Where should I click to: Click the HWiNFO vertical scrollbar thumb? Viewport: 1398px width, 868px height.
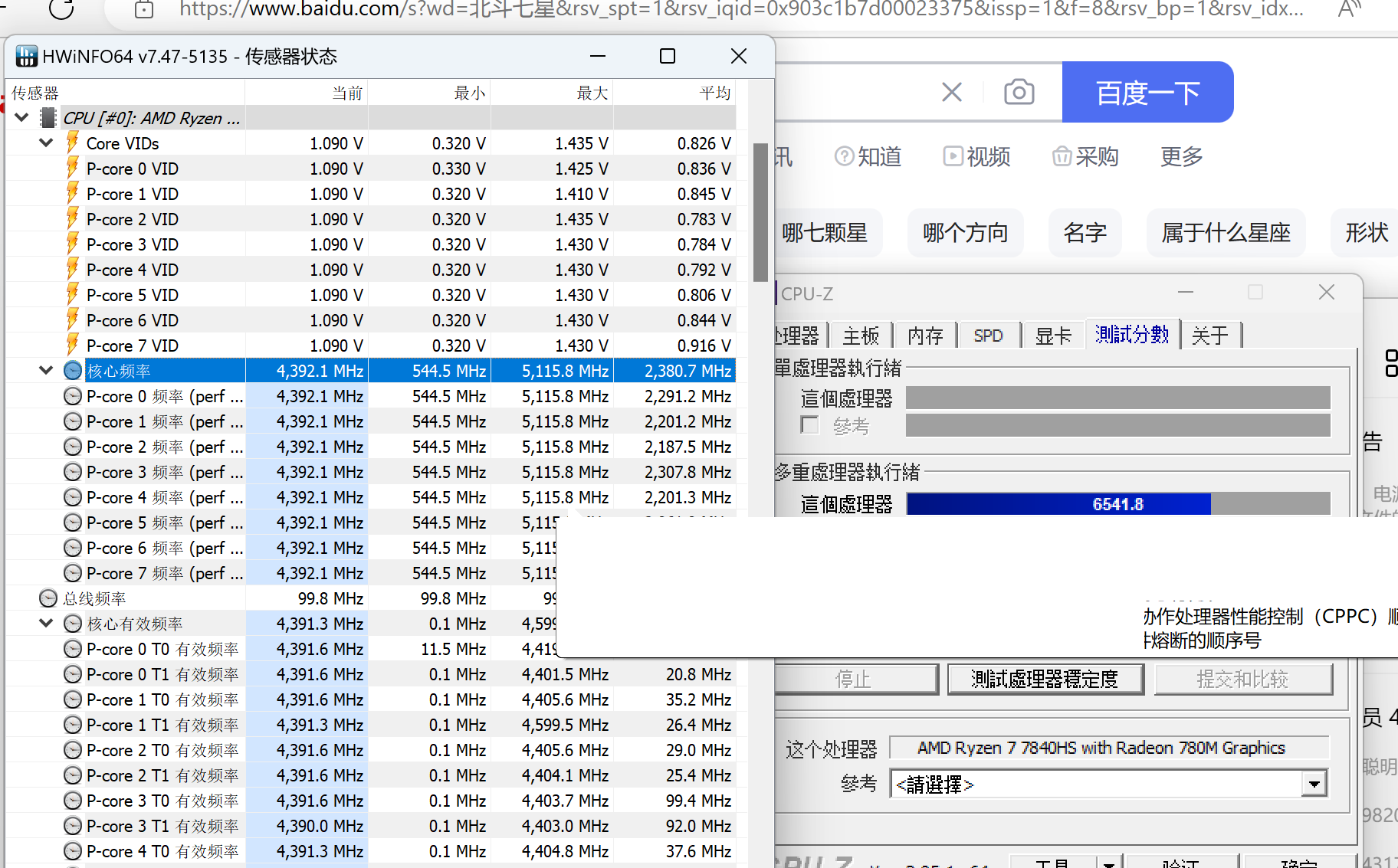pyautogui.click(x=760, y=212)
